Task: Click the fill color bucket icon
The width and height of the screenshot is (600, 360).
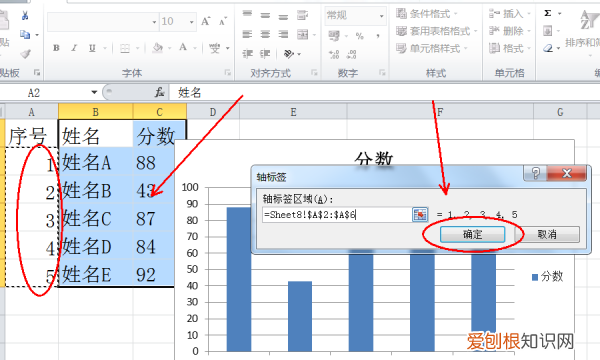Action: click(157, 48)
